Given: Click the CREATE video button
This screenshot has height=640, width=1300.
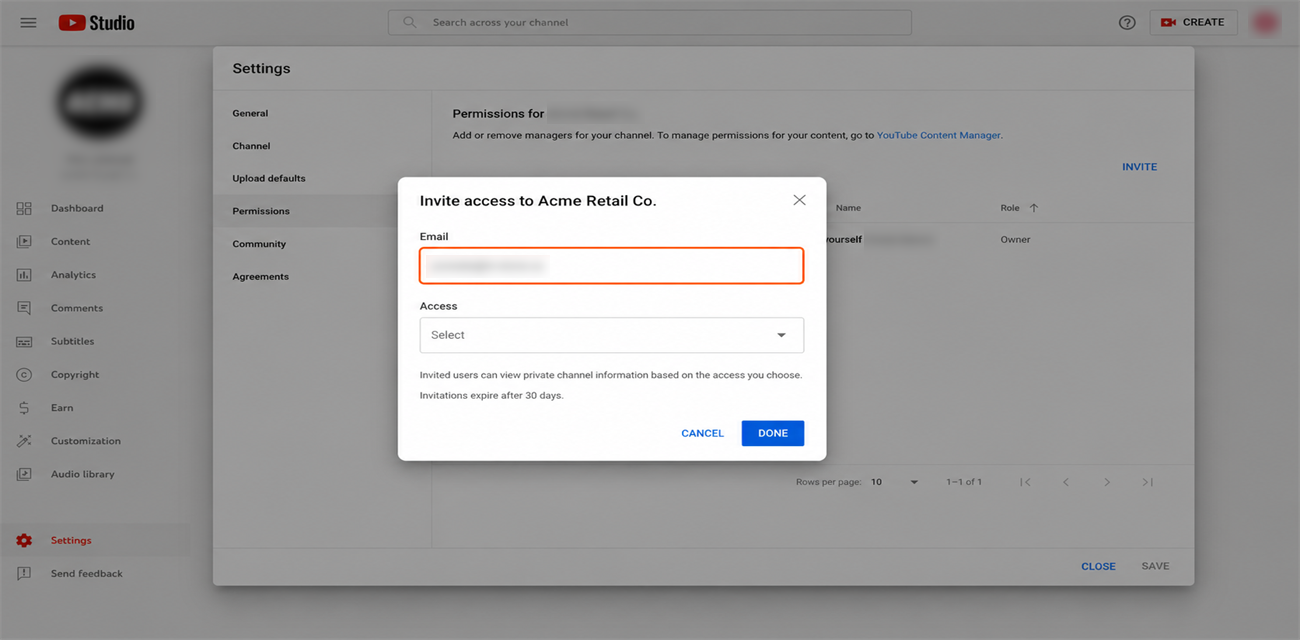Looking at the screenshot, I should pos(1193,22).
